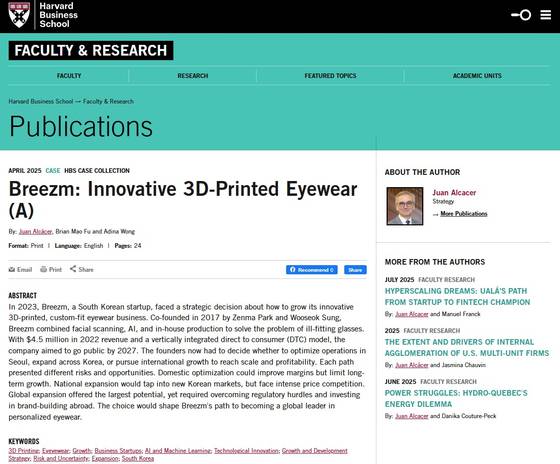Open the Faculty navigation tab
This screenshot has width=560, height=464.
click(69, 76)
